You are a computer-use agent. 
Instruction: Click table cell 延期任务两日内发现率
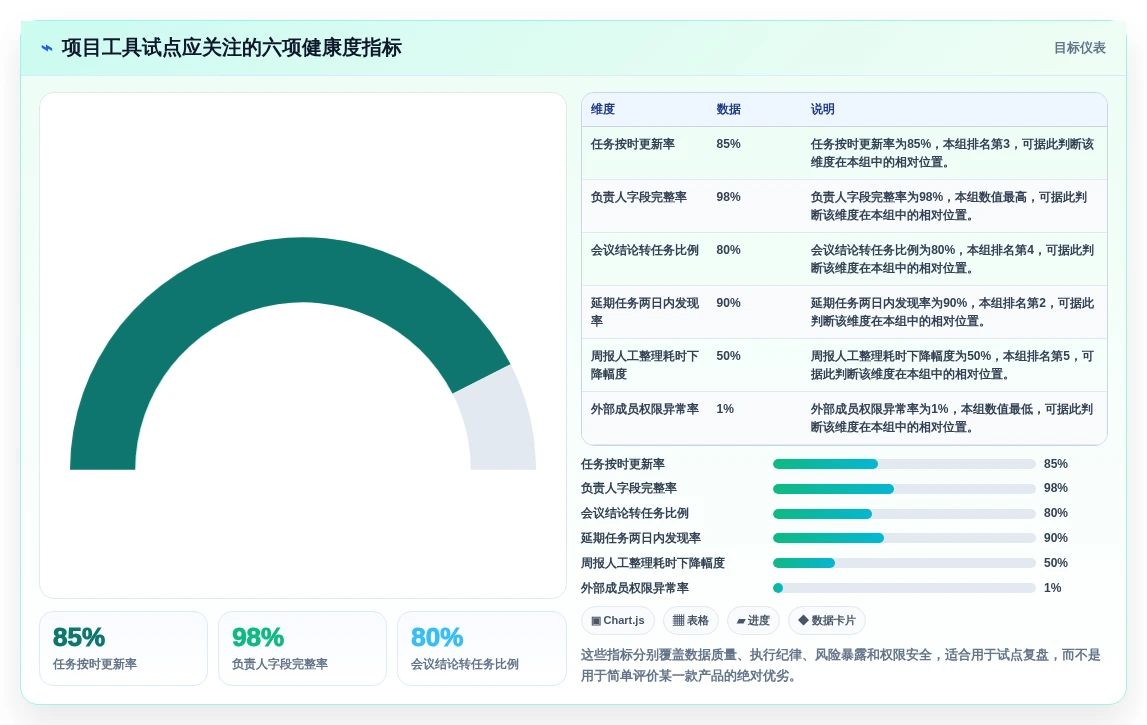tap(644, 312)
